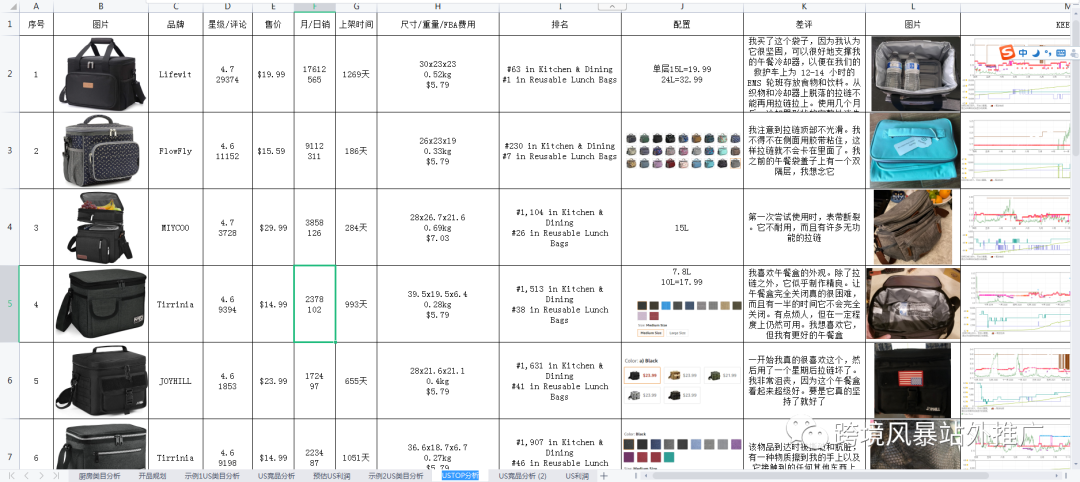
Task: Toggle punctuation mode on the Sogou bar
Action: coord(1046,52)
